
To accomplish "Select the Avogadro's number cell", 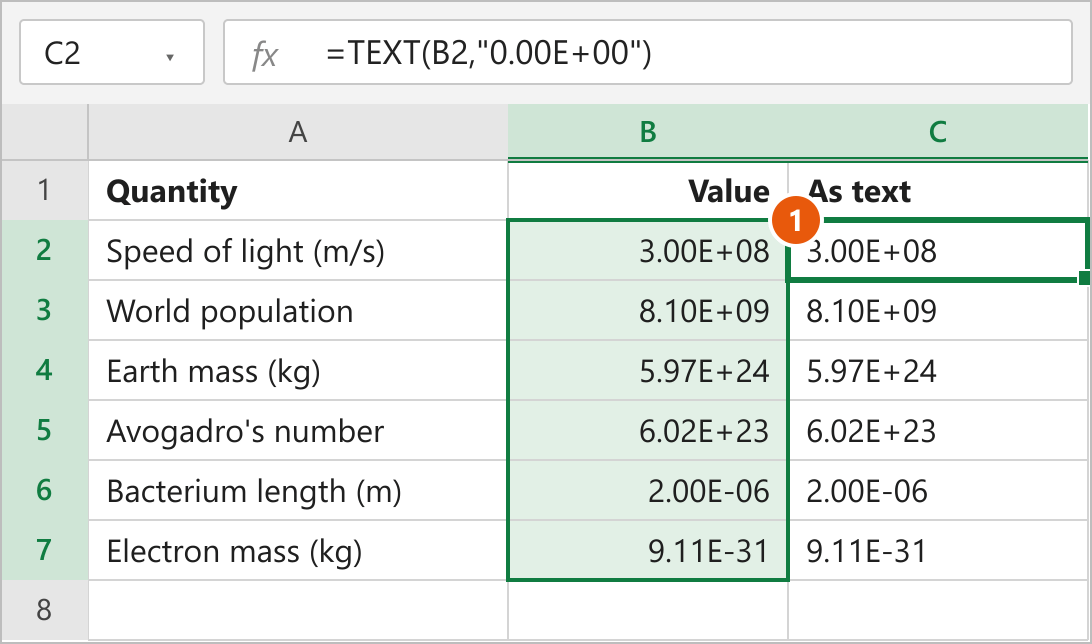I will [298, 430].
